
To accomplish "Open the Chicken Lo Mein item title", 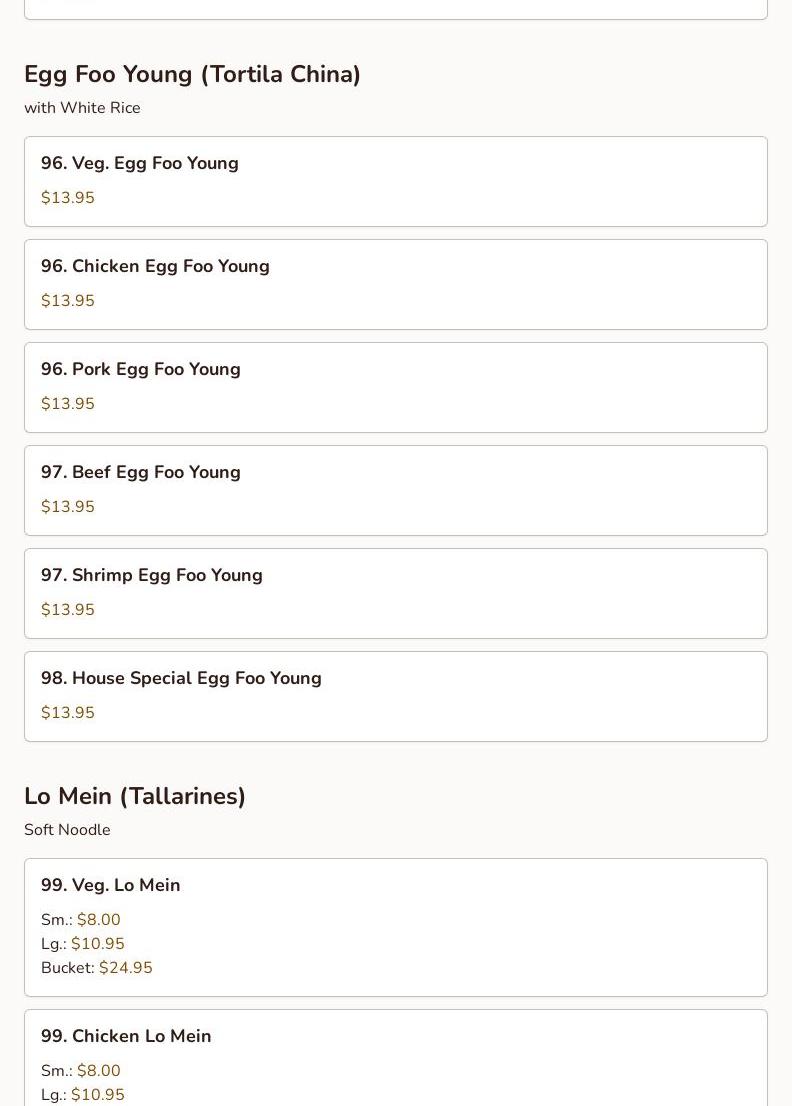I will tap(126, 1037).
